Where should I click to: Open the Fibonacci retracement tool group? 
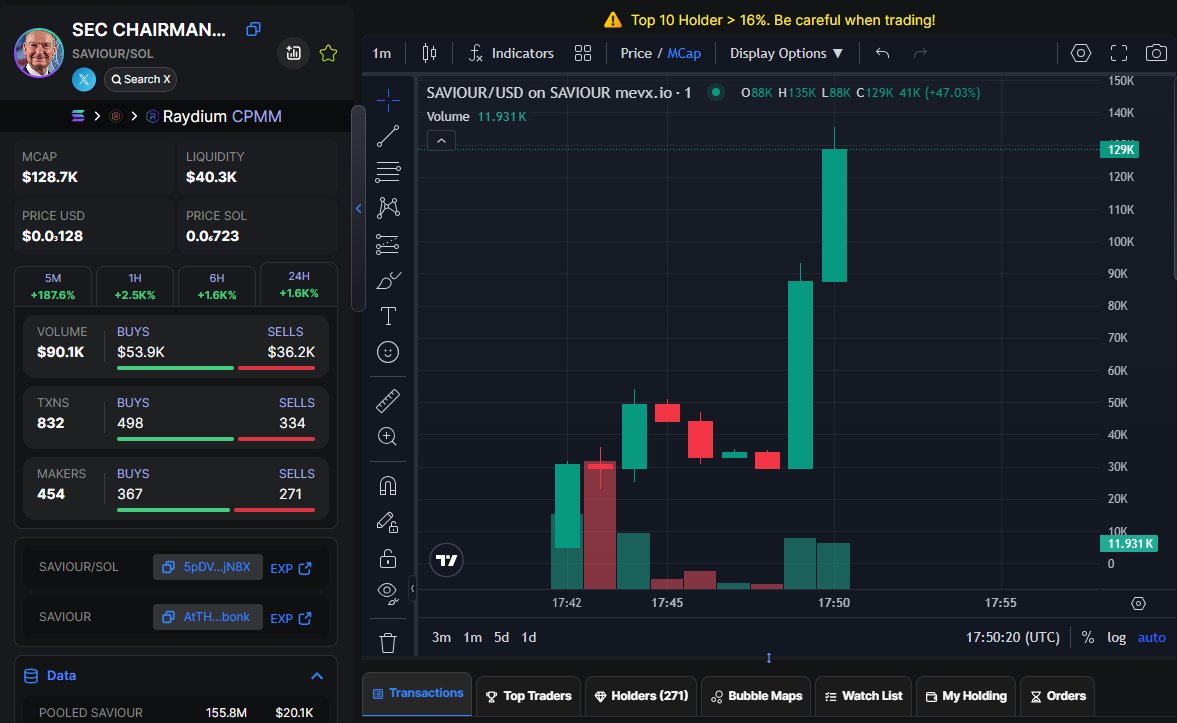[388, 172]
